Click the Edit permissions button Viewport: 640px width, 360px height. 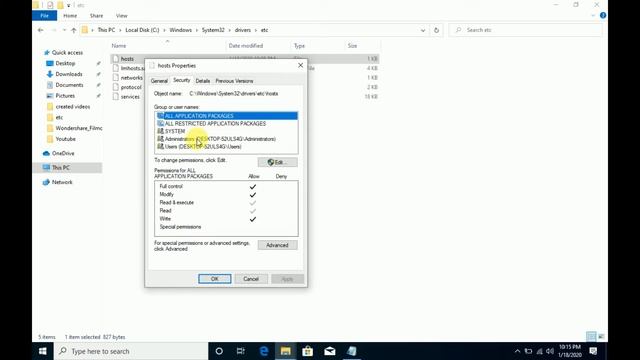(278, 162)
